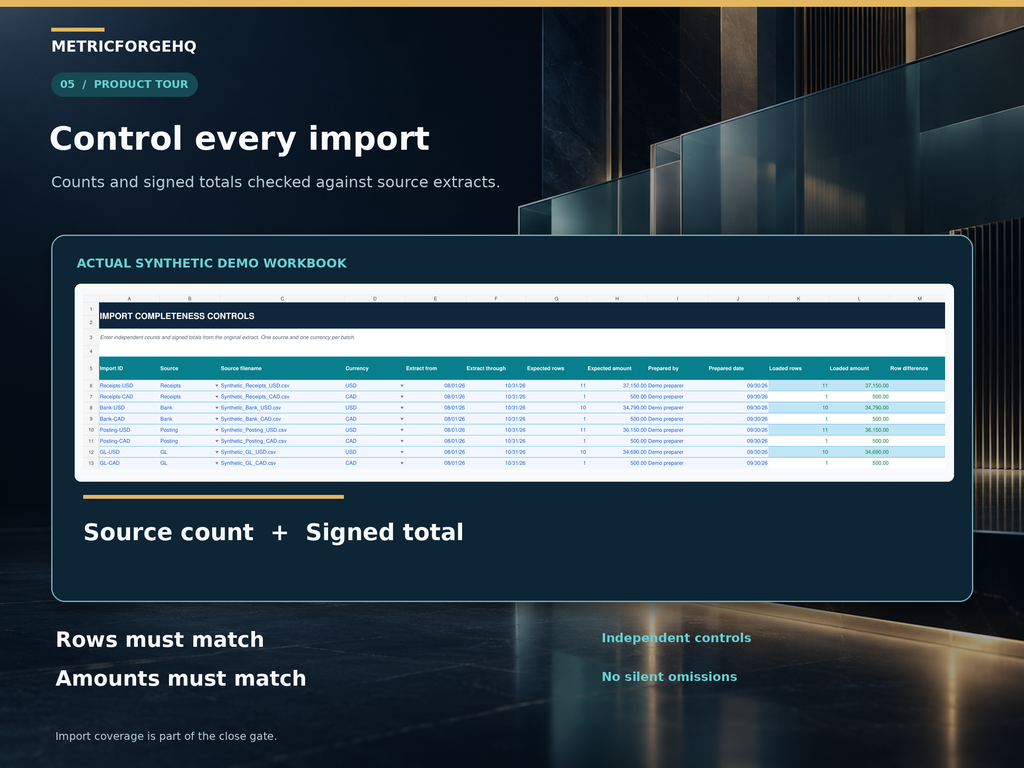Select extract from 08/01/26 in Posting-USD row
The height and width of the screenshot is (768, 1024).
pos(436,430)
